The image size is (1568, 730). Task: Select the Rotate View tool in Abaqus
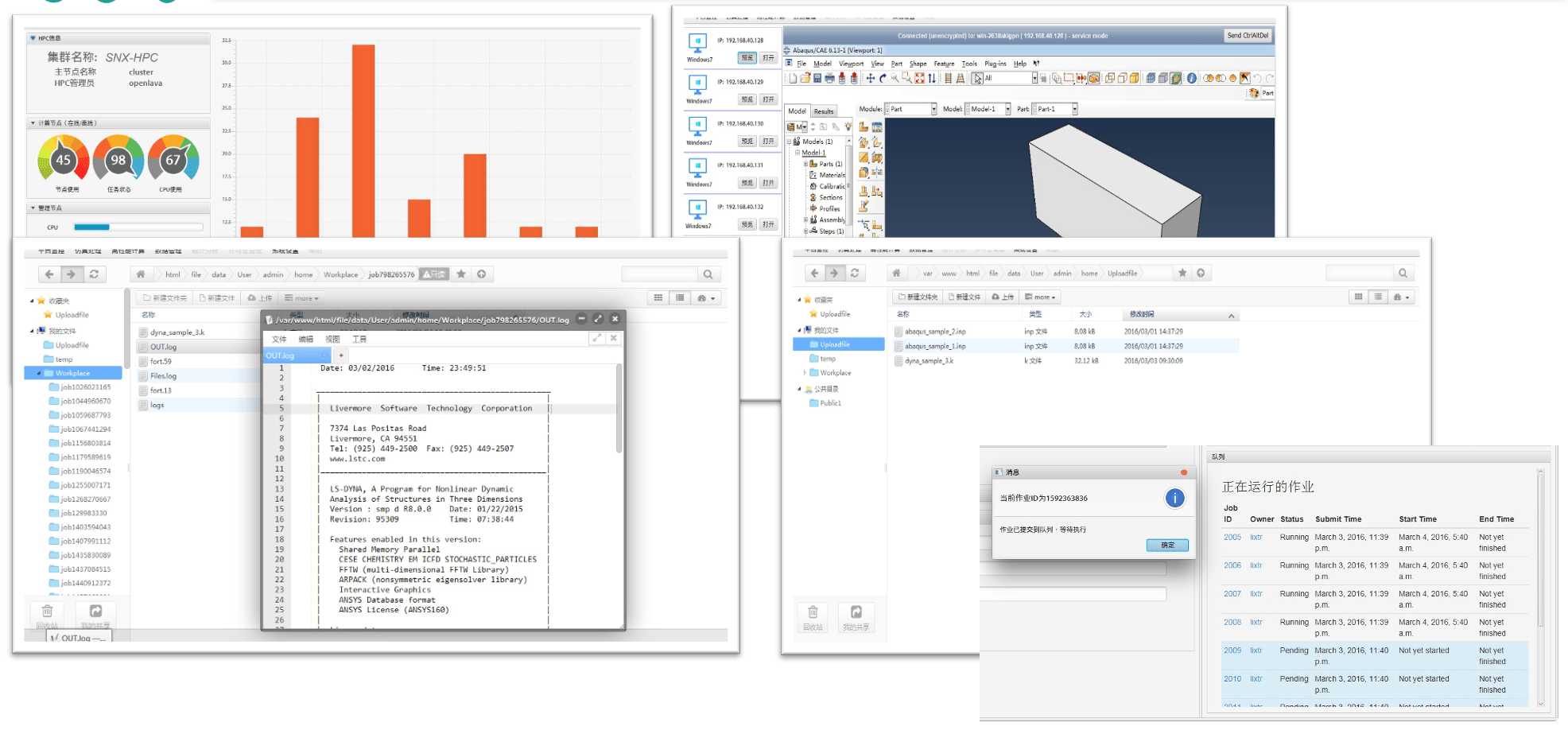click(x=883, y=78)
